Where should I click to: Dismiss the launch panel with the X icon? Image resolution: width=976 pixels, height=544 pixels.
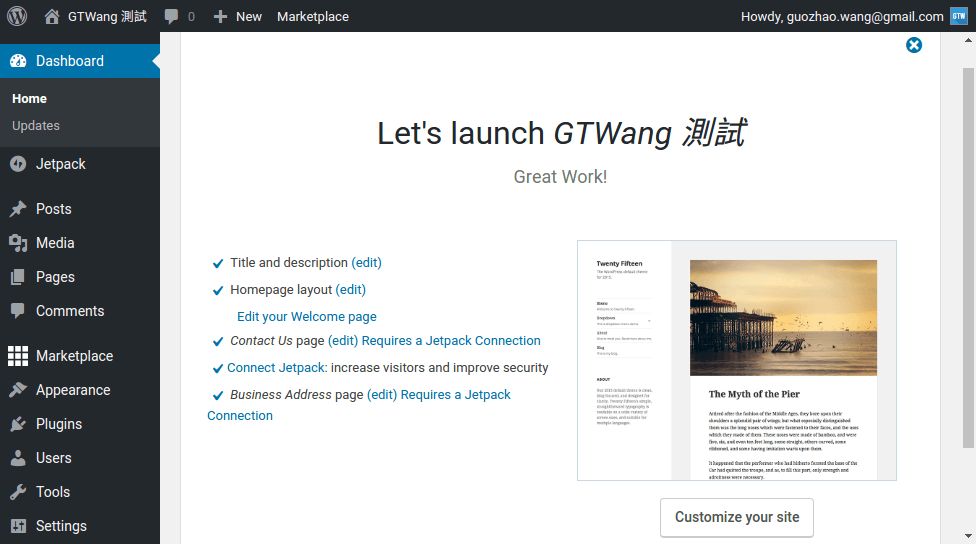pos(914,45)
